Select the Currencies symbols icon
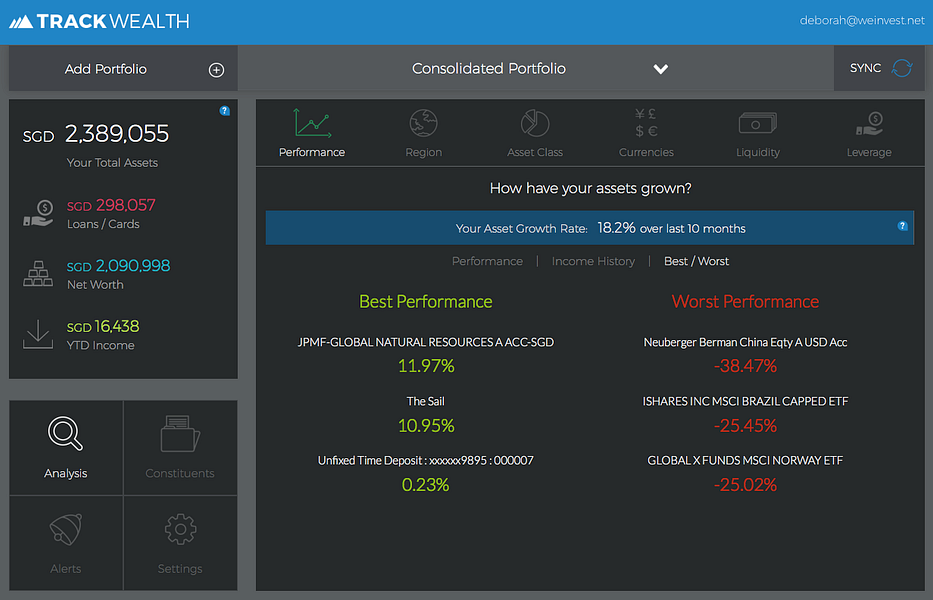933x600 pixels. pos(646,123)
